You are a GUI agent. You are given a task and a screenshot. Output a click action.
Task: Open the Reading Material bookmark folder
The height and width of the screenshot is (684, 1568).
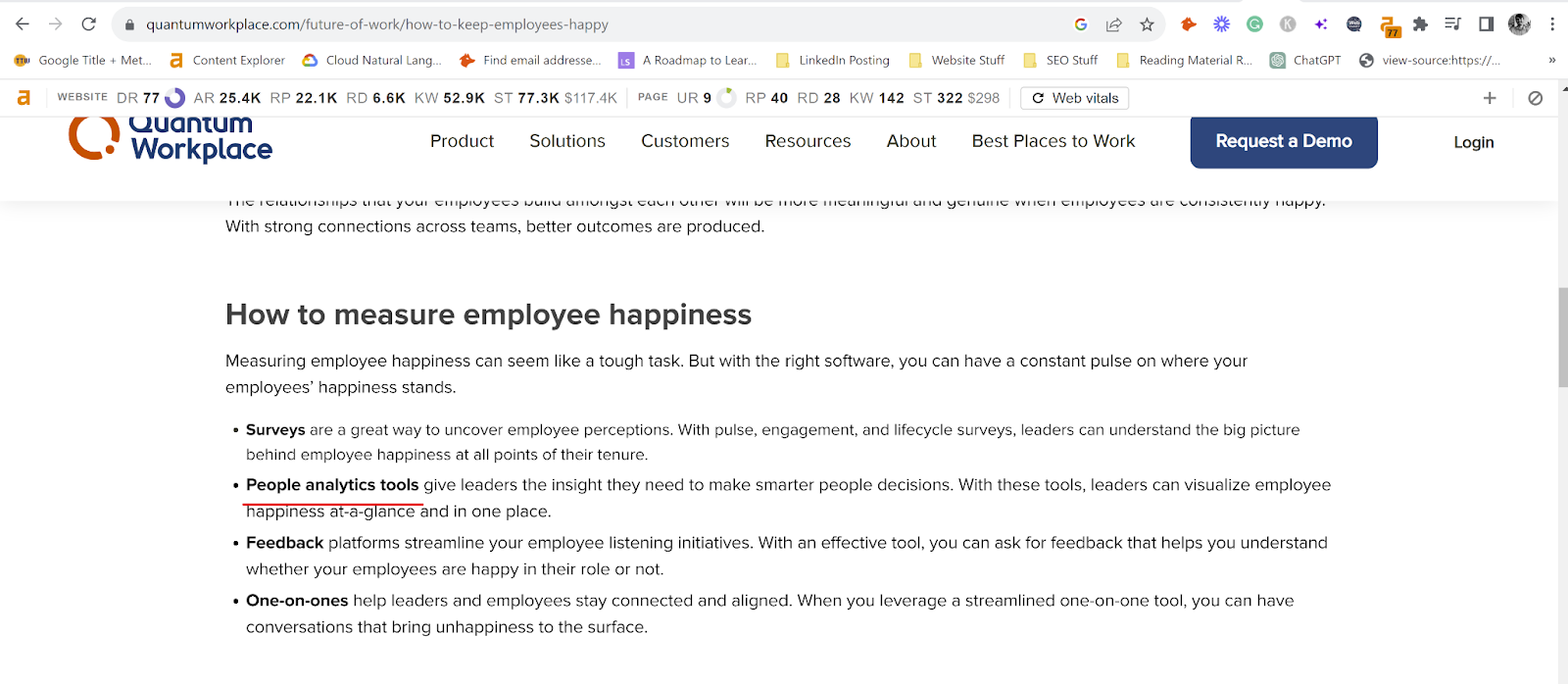pyautogui.click(x=1185, y=61)
